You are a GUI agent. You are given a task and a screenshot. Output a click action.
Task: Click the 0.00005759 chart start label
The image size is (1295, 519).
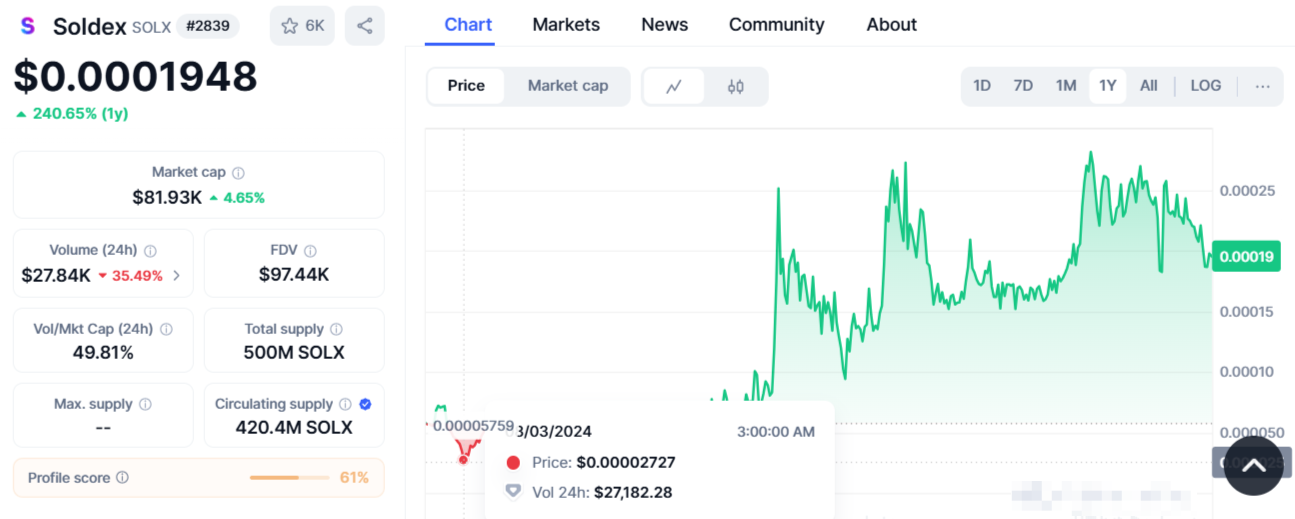click(x=473, y=426)
